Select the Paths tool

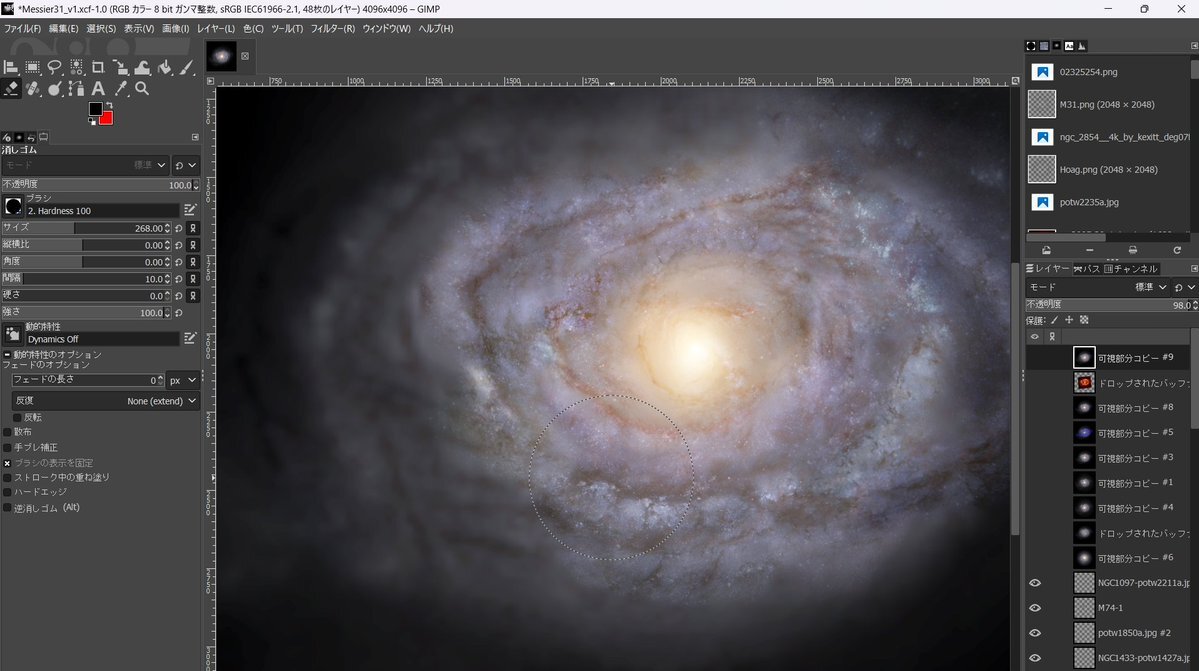pos(76,89)
